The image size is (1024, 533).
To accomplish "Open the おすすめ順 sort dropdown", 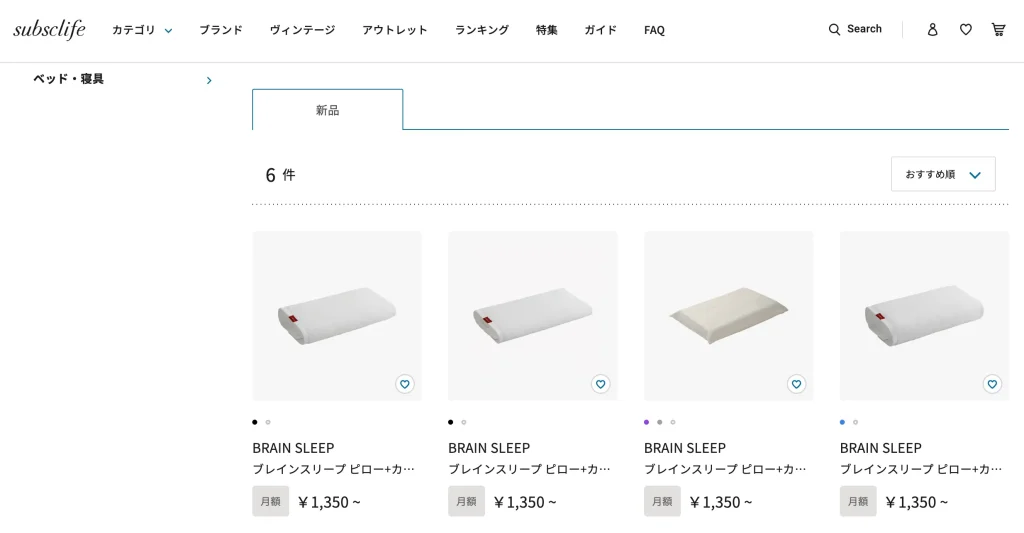I will pyautogui.click(x=943, y=174).
